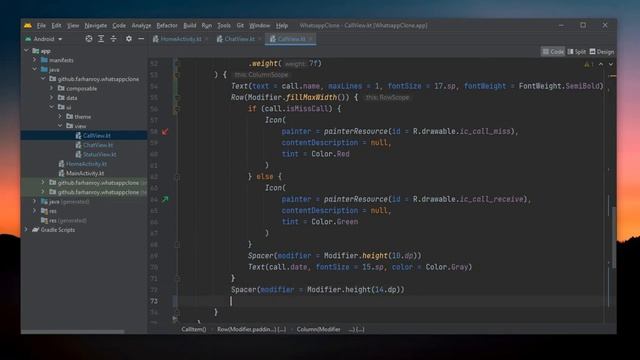The width and height of the screenshot is (640, 360).
Task: Expand Gradle Scripts node
Action: coord(27,230)
